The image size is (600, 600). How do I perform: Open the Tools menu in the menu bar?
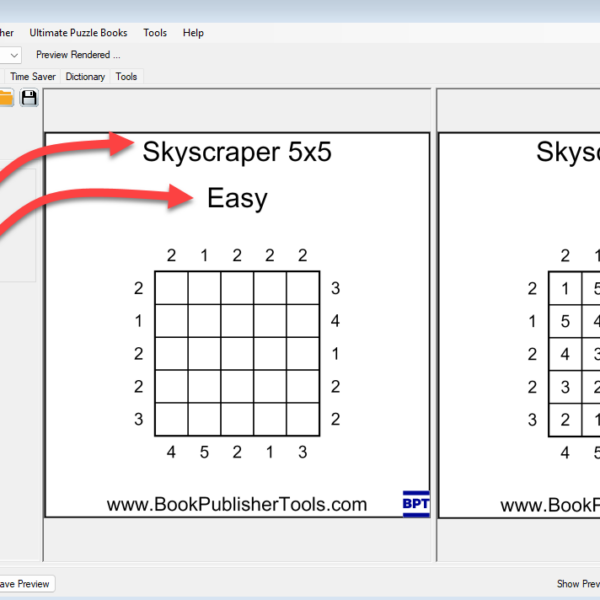coord(155,33)
